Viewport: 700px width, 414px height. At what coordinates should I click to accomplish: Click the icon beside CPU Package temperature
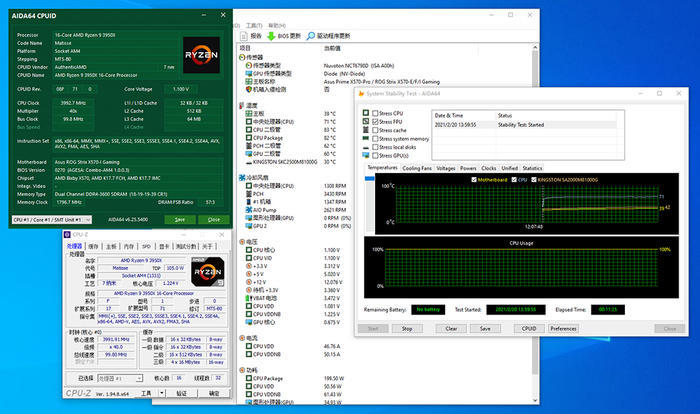pos(249,138)
